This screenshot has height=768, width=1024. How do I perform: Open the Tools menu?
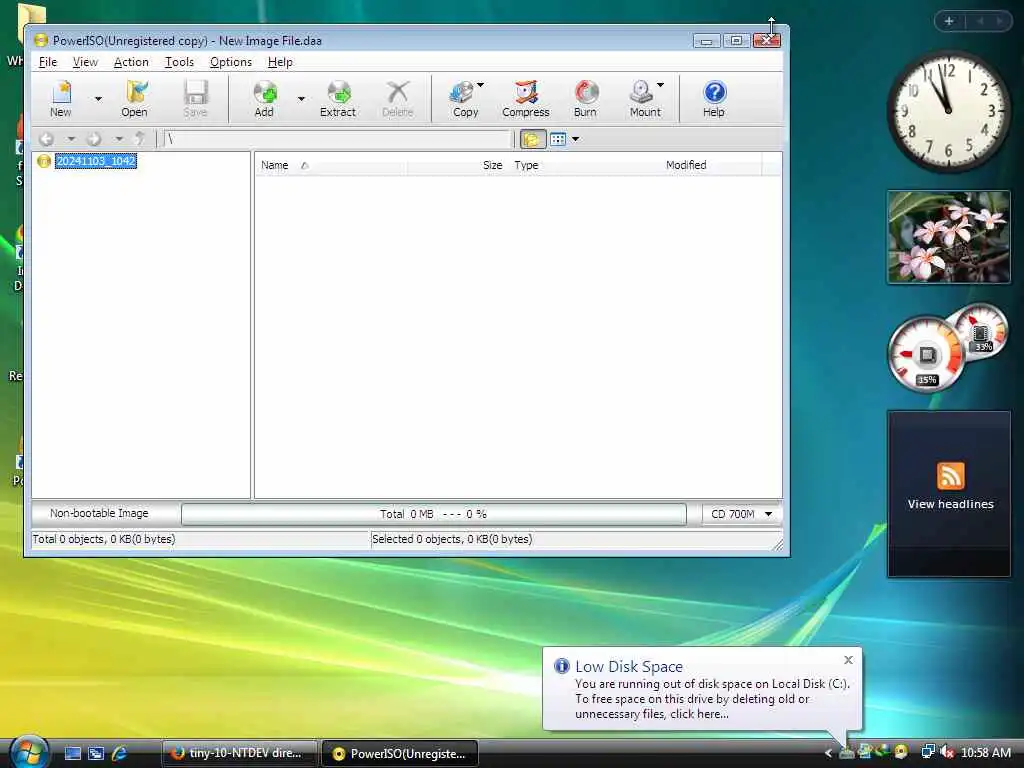(x=179, y=62)
